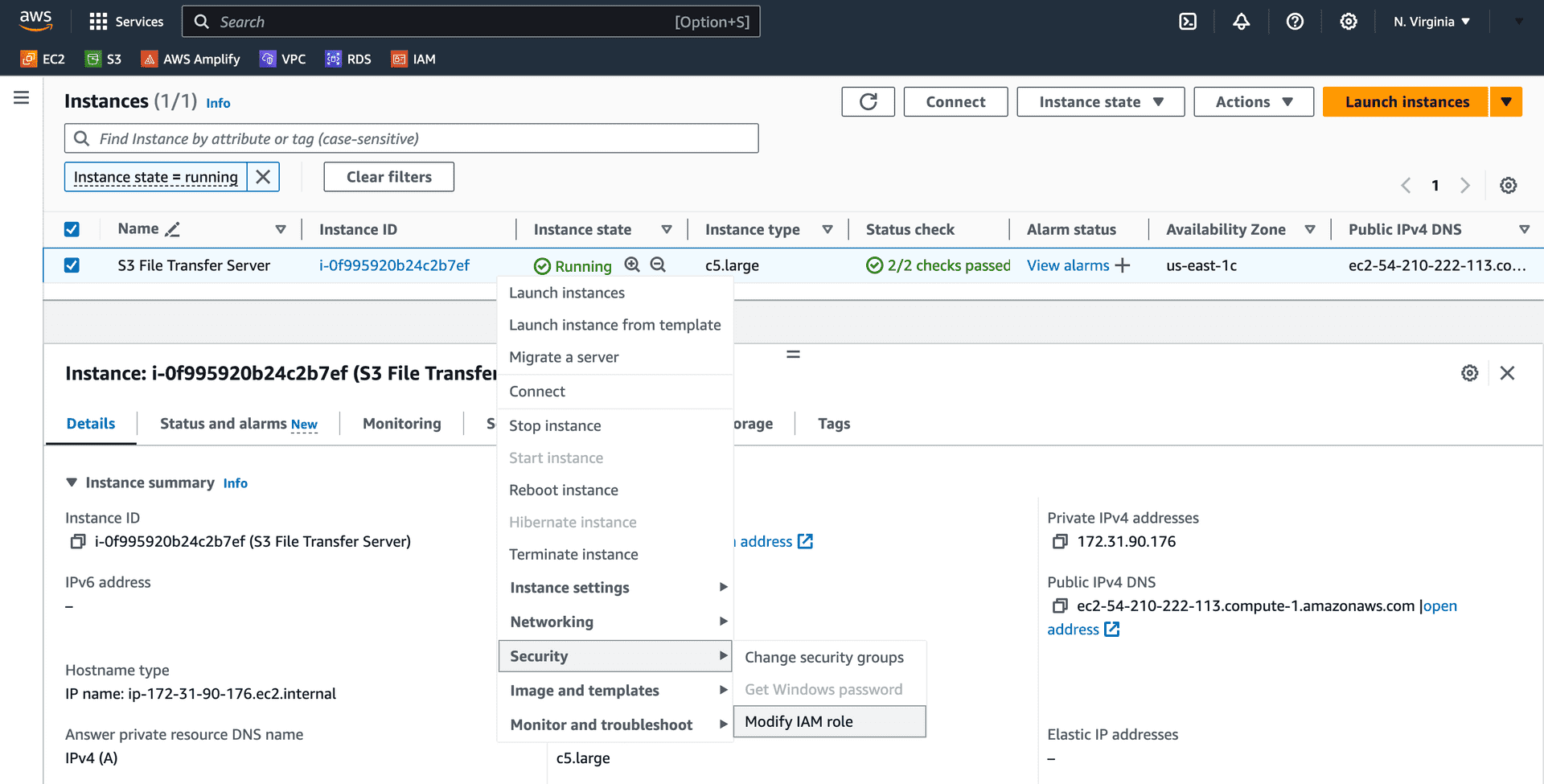Close the instance details panel
This screenshot has height=784, width=1544.
coord(1508,373)
